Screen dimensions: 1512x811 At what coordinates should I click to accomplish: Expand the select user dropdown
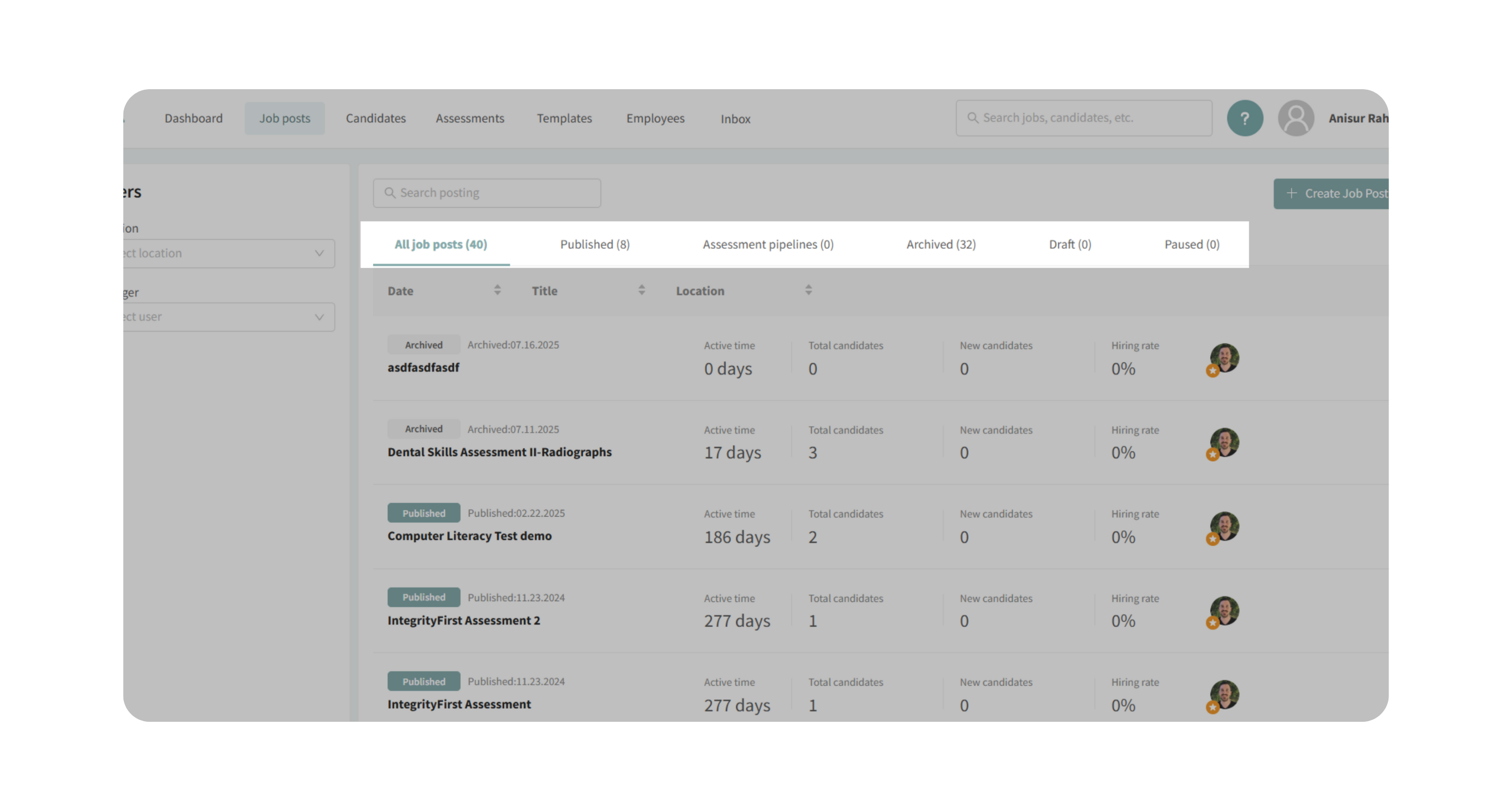coord(229,317)
